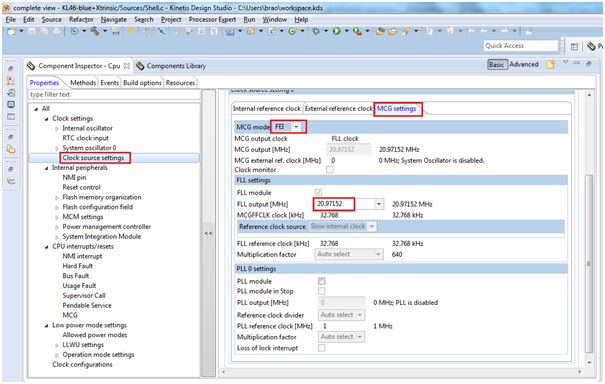605x384 pixels.
Task: Expand the Flash memory organization node
Action: pyautogui.click(x=57, y=198)
